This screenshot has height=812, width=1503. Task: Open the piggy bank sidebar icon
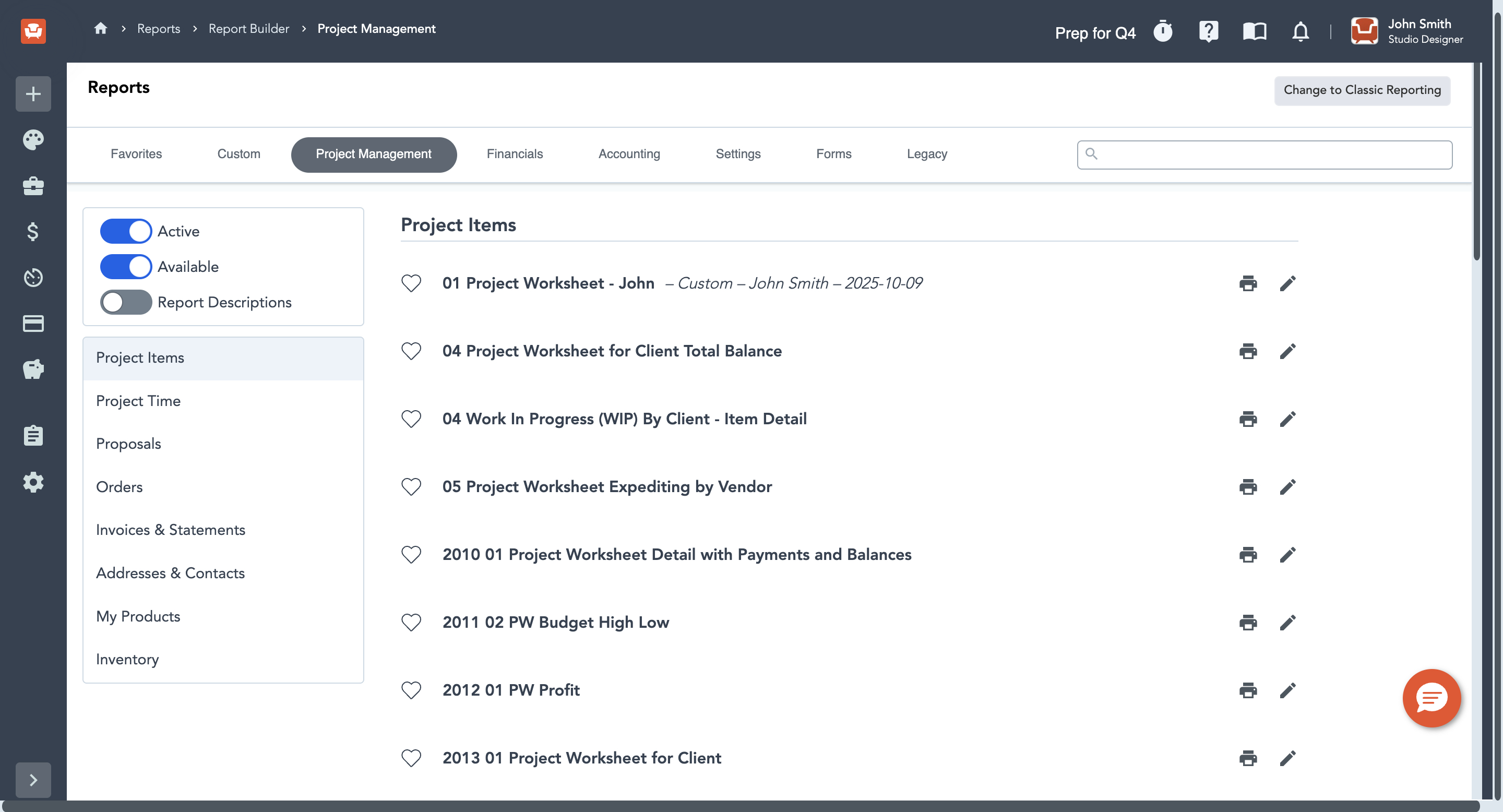[x=33, y=368]
